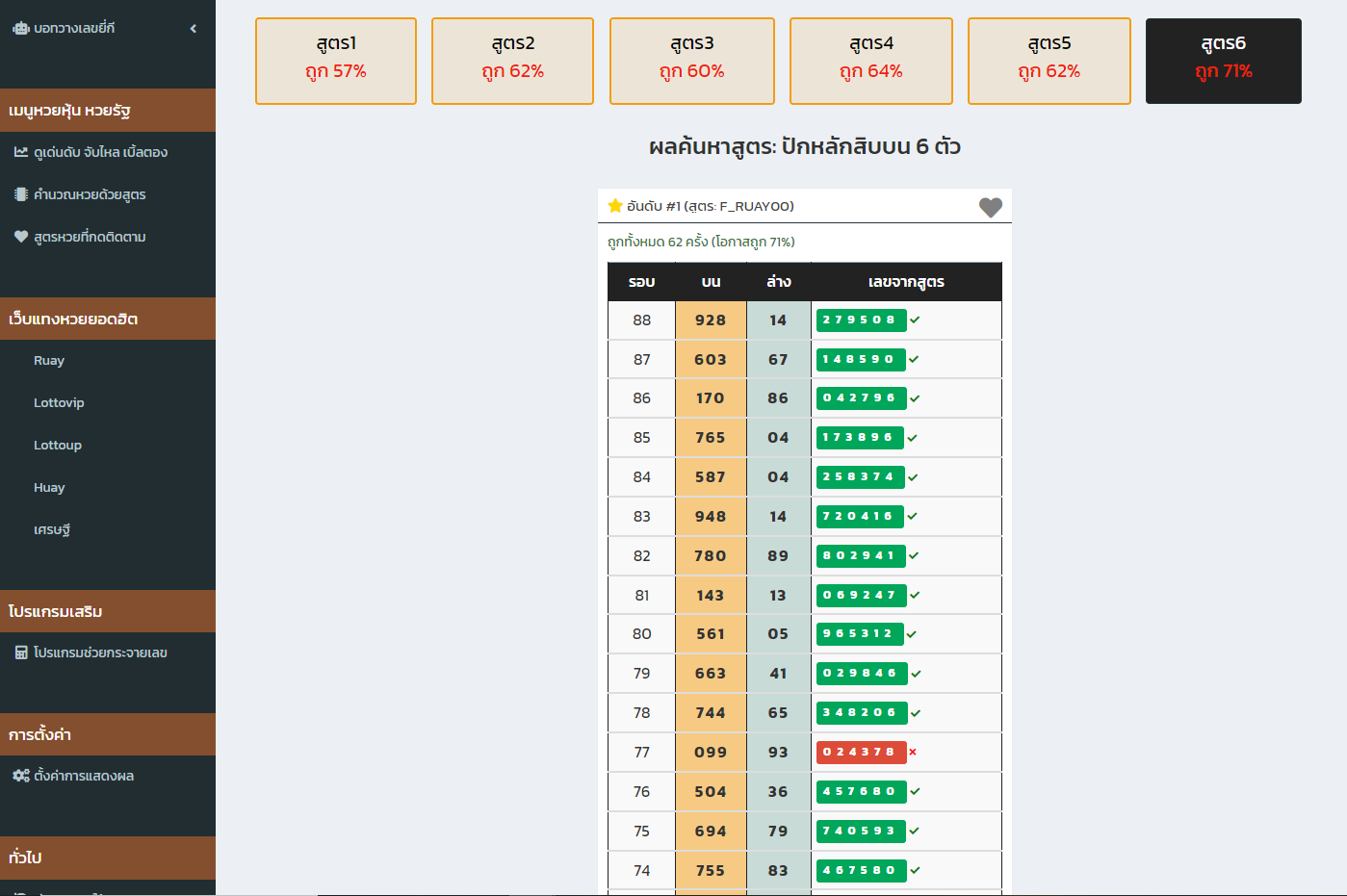Click green number badge 148590
The image size is (1347, 896).
tap(861, 359)
